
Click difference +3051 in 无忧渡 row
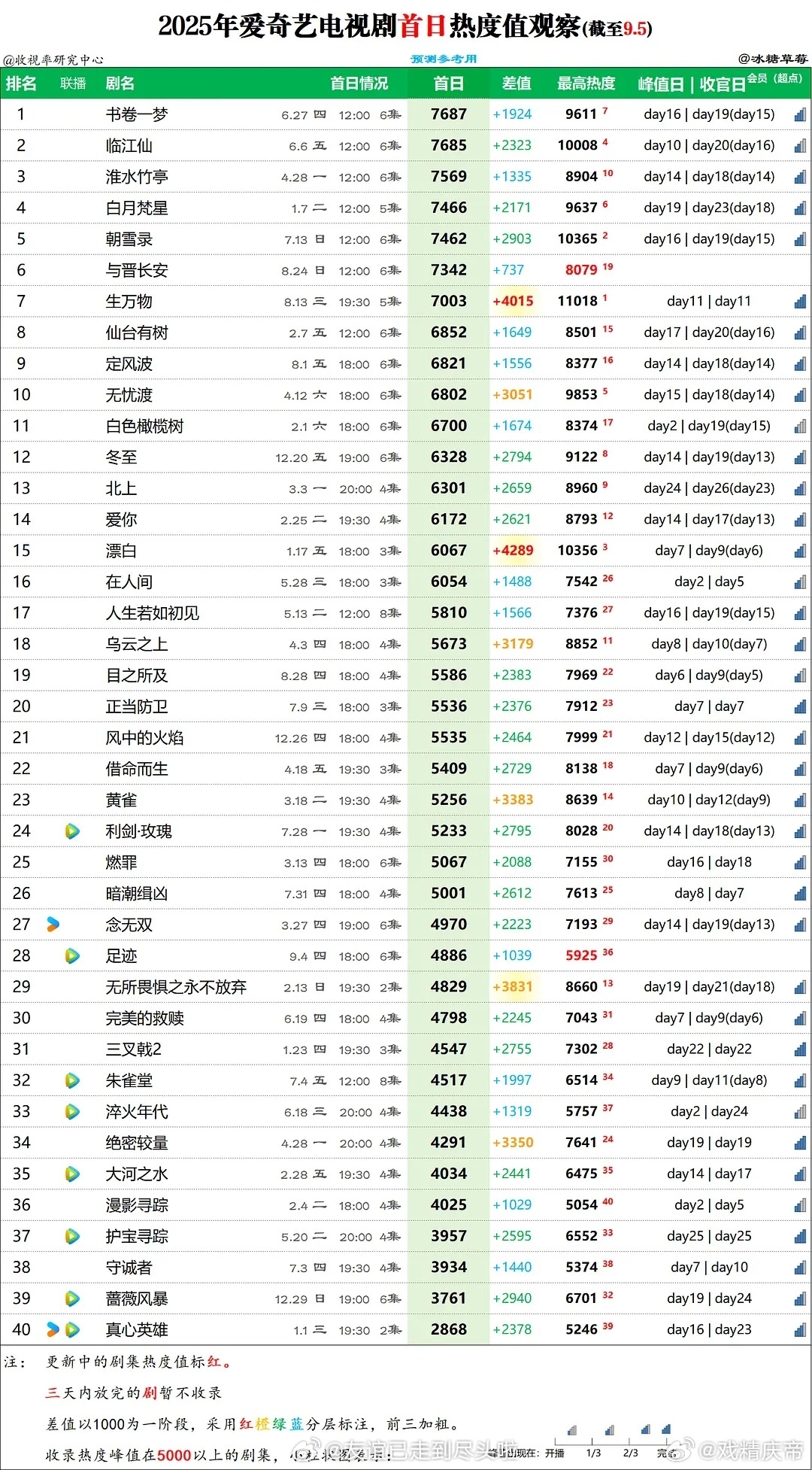point(513,395)
